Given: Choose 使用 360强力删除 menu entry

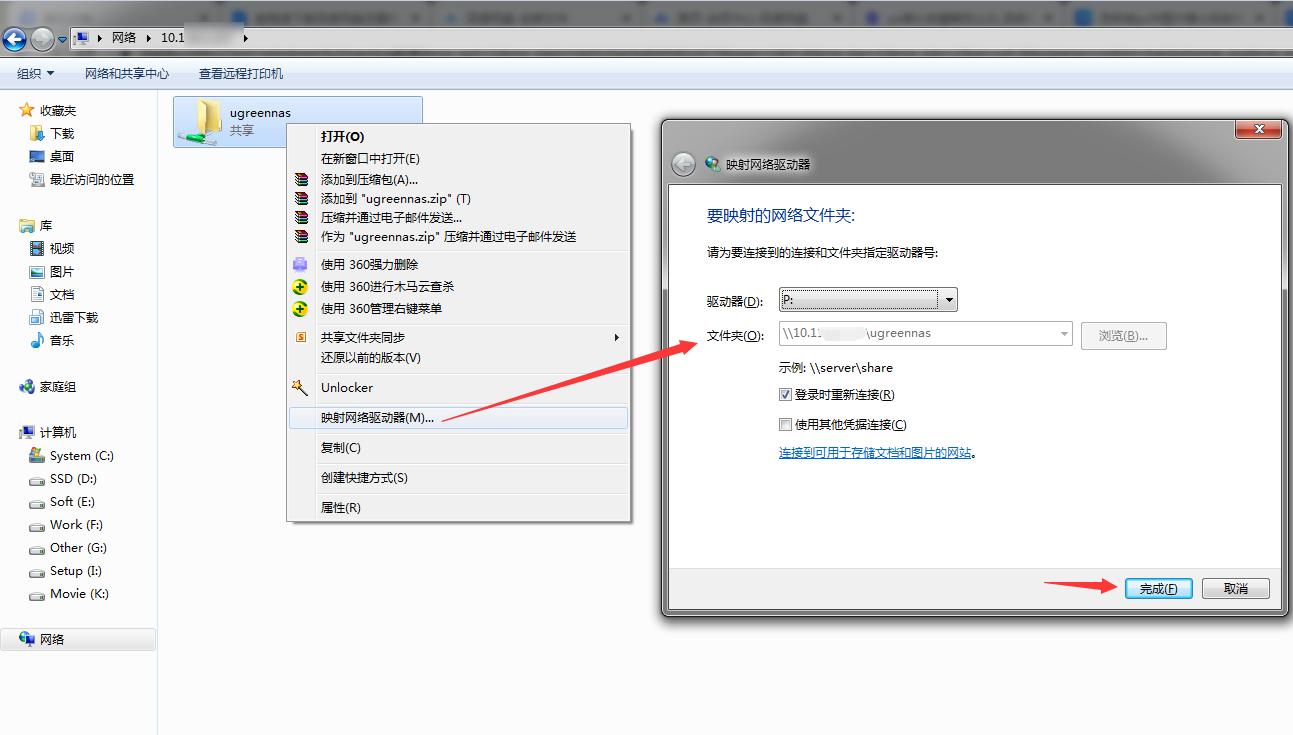Looking at the screenshot, I should (459, 264).
